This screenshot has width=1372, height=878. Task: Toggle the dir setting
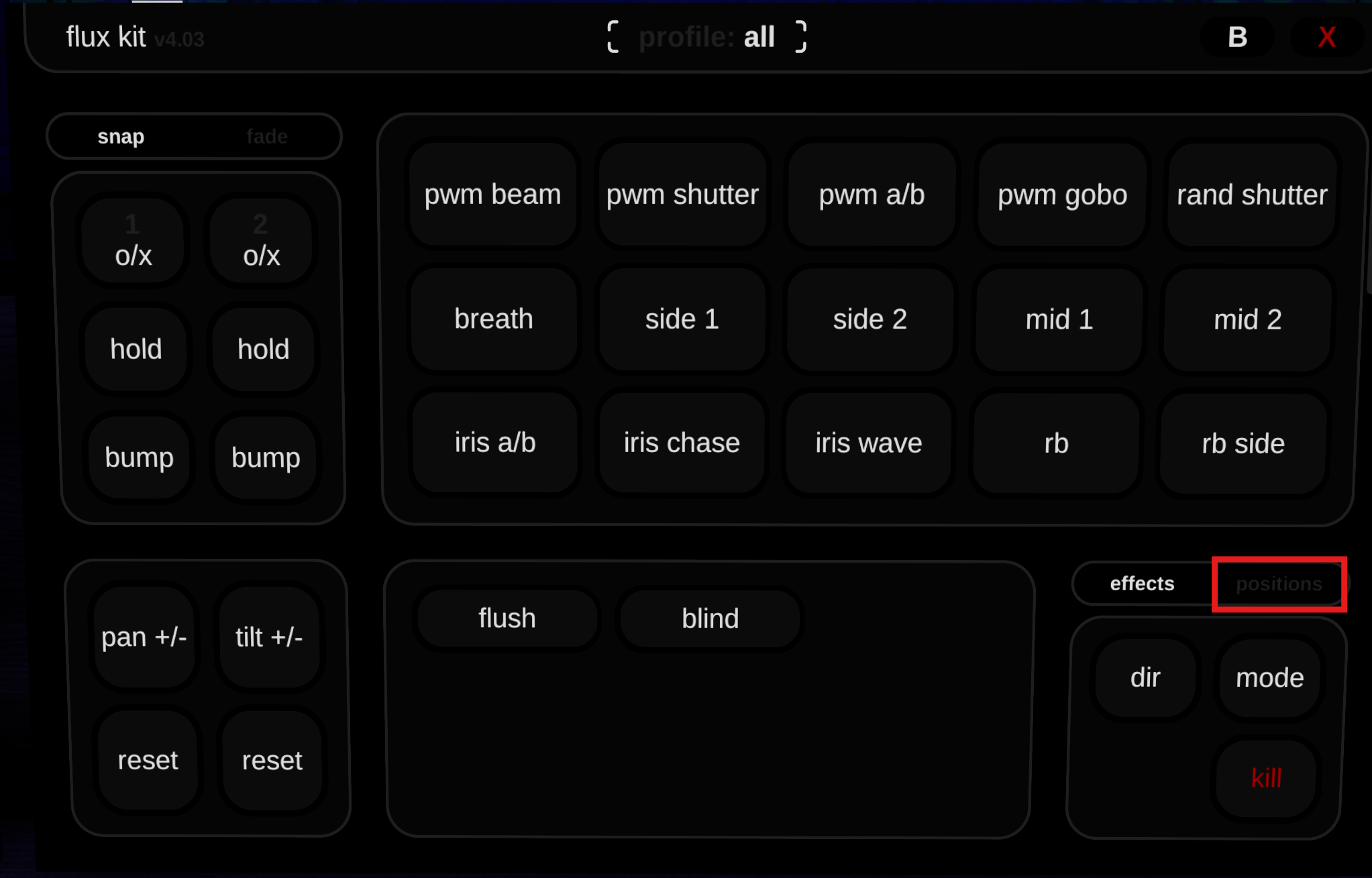click(x=1145, y=677)
